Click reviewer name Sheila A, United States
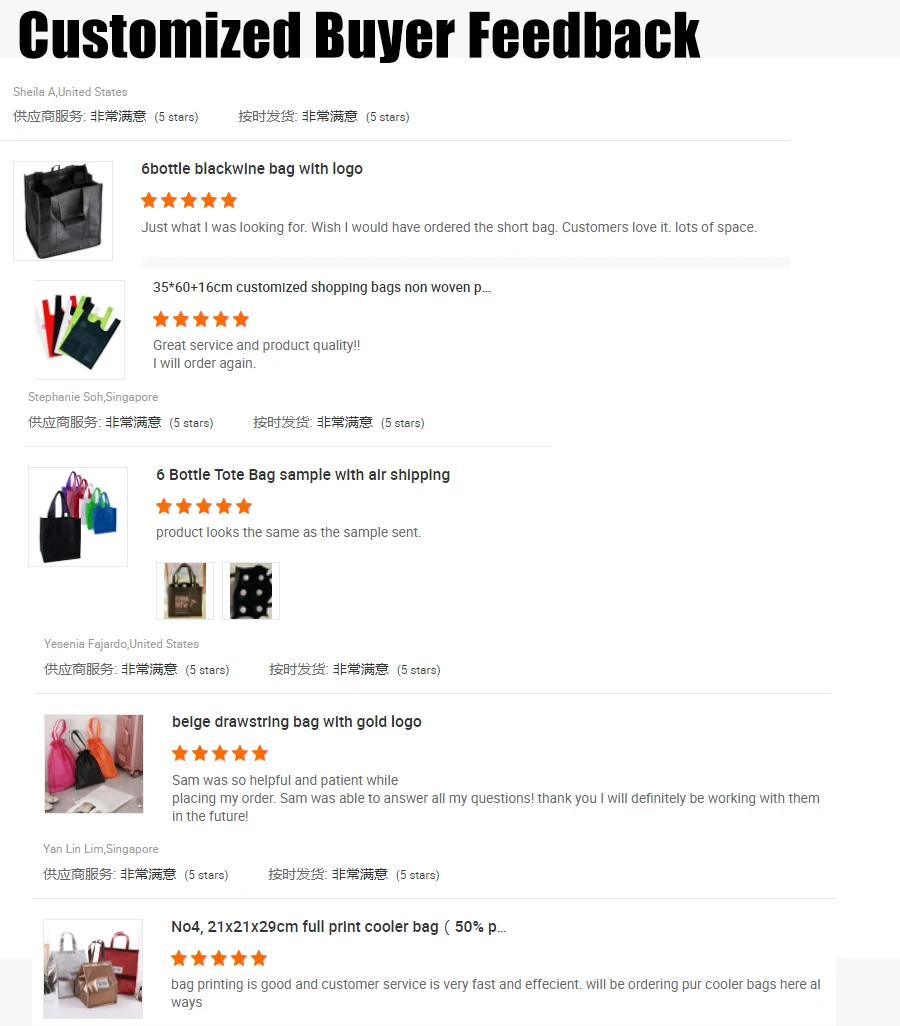This screenshot has width=900, height=1026. tap(70, 92)
